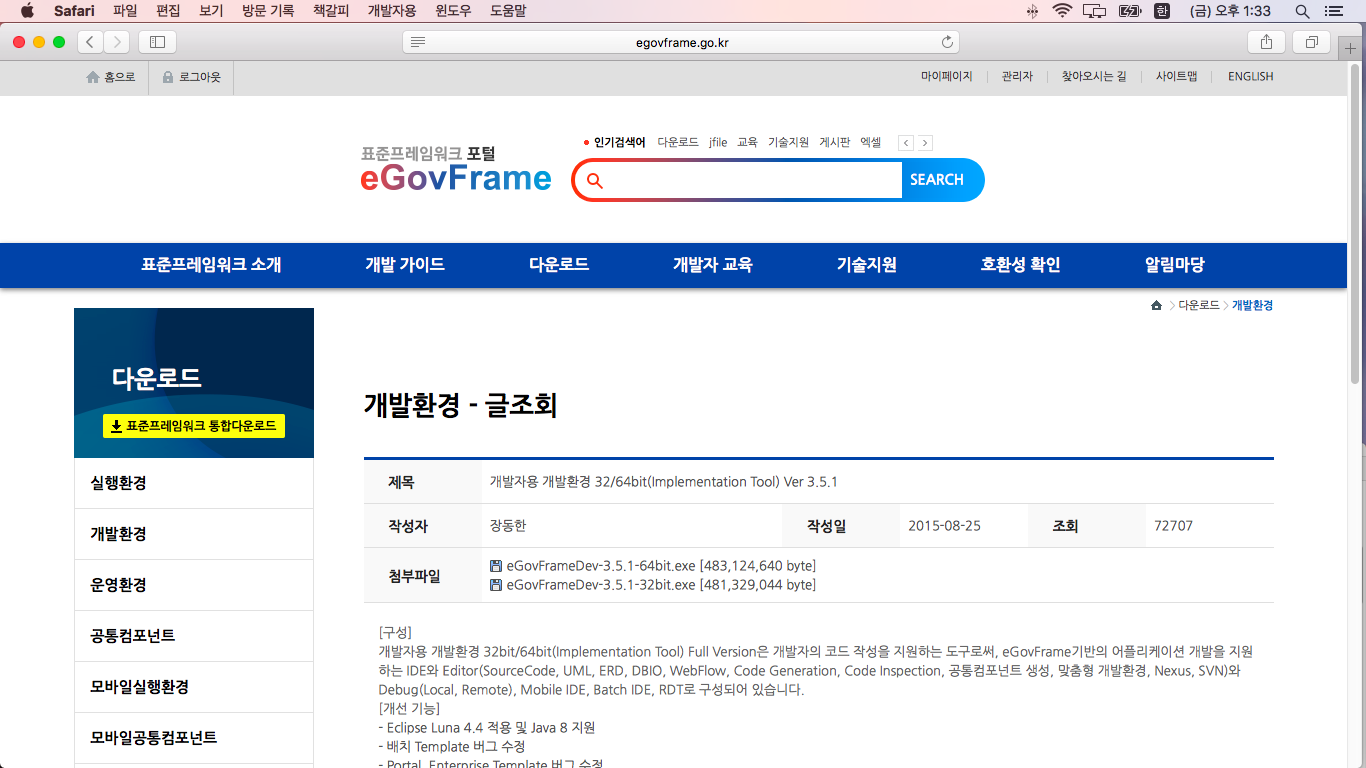
Task: Open the tab overview icon
Action: (1310, 42)
